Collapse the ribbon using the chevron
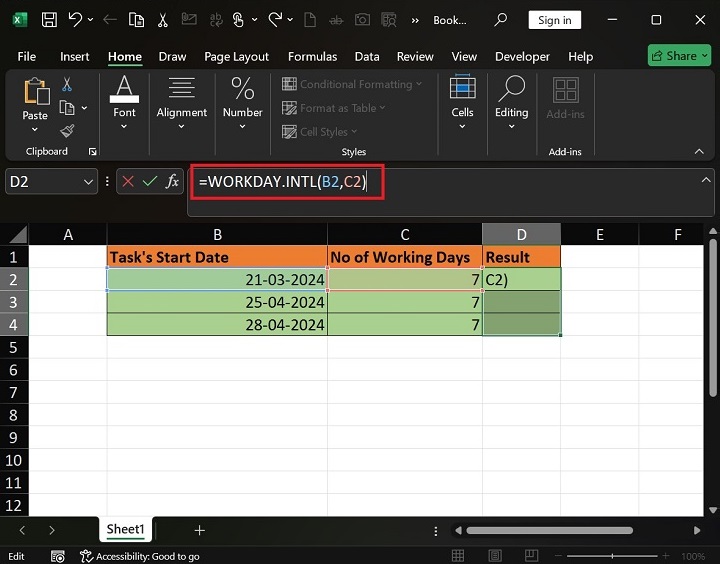 point(699,151)
